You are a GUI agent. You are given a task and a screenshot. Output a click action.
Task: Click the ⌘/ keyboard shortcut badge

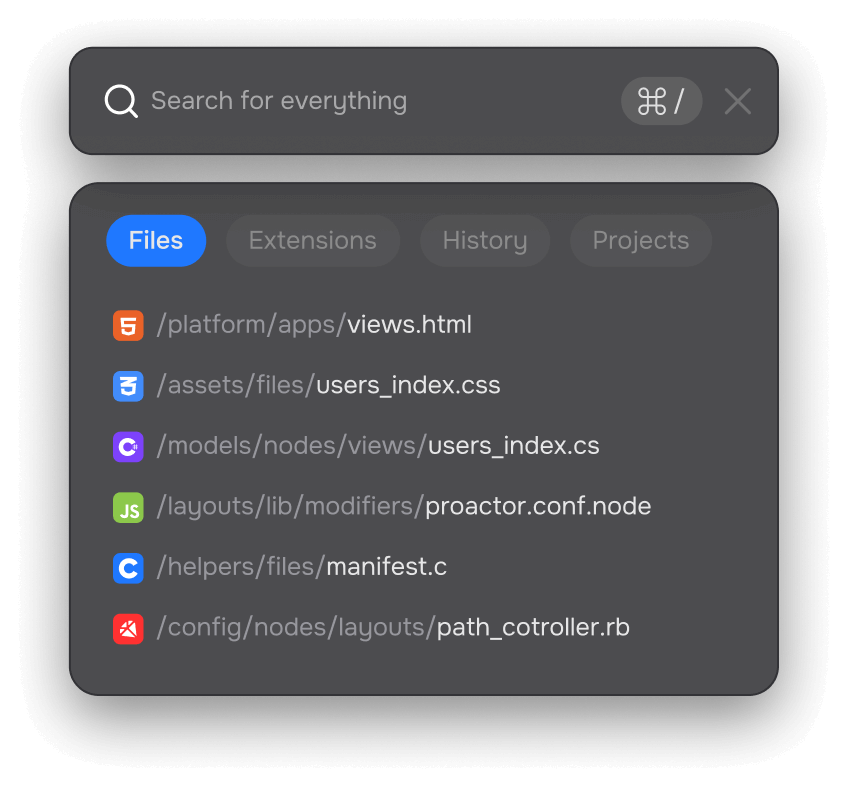pos(661,101)
